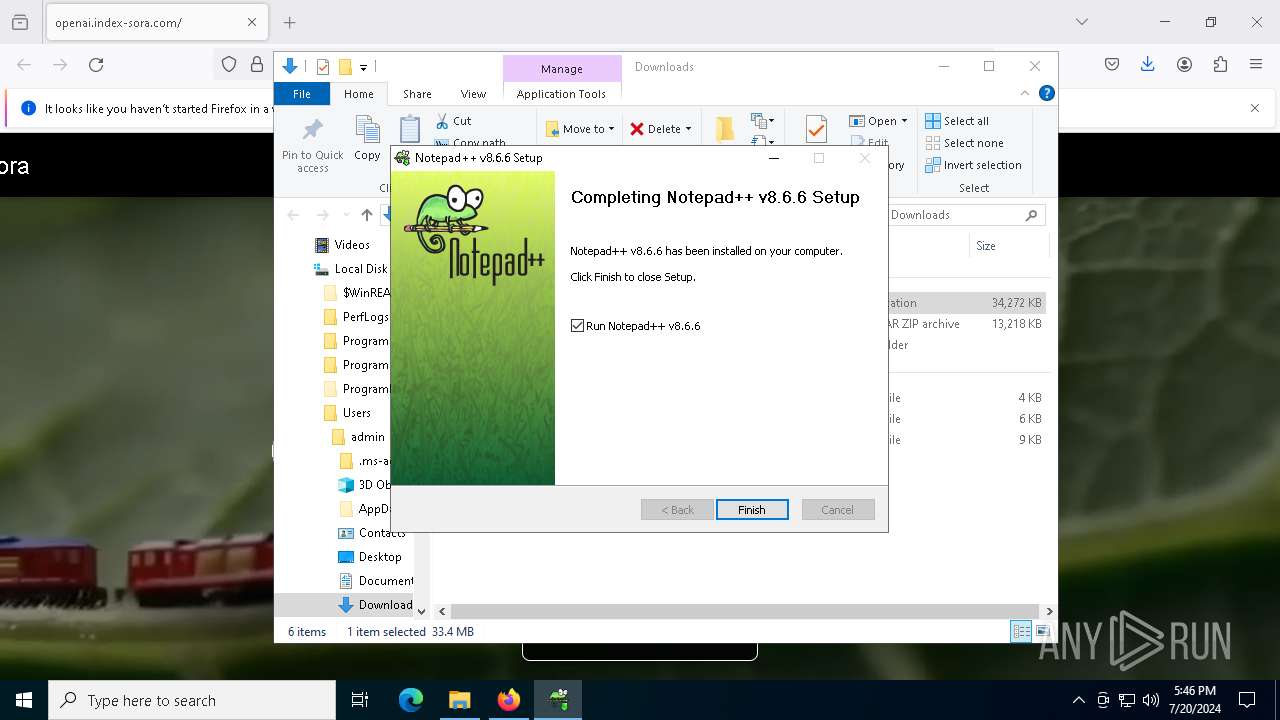1280x720 pixels.
Task: Show hidden system tray icons chevron
Action: (1078, 700)
